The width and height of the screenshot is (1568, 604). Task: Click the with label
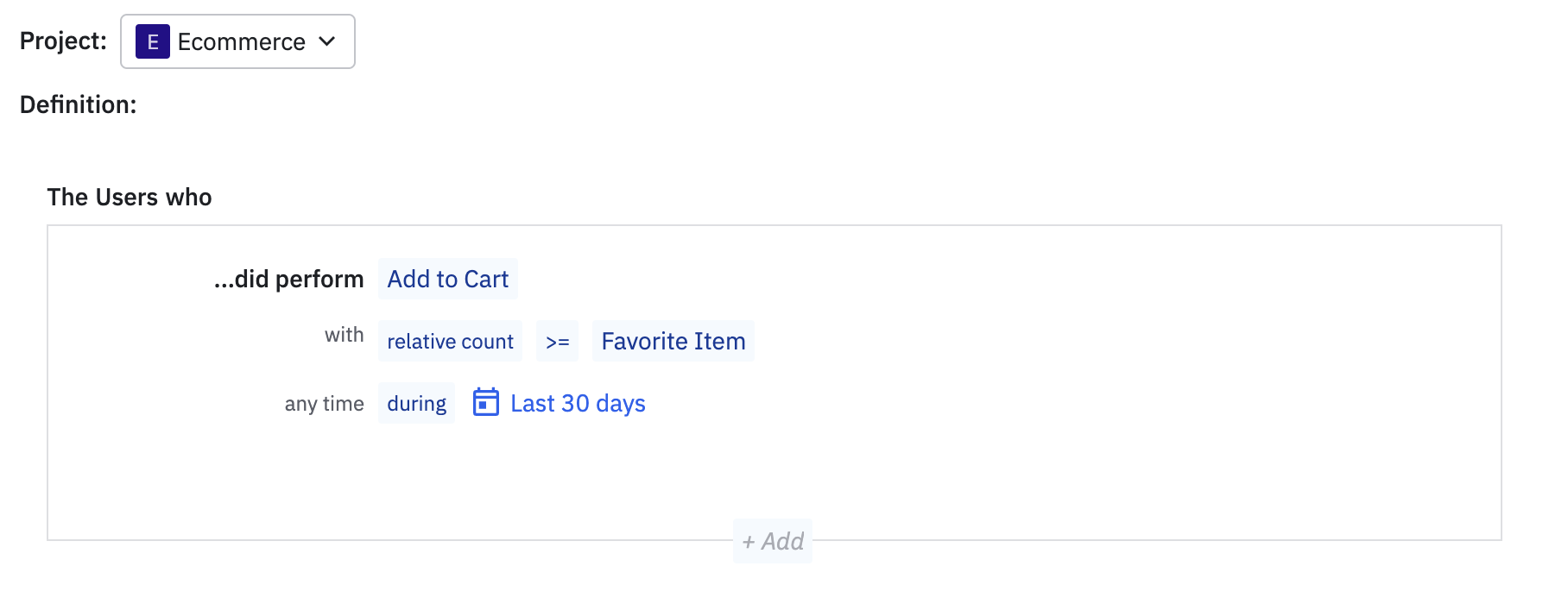[344, 335]
